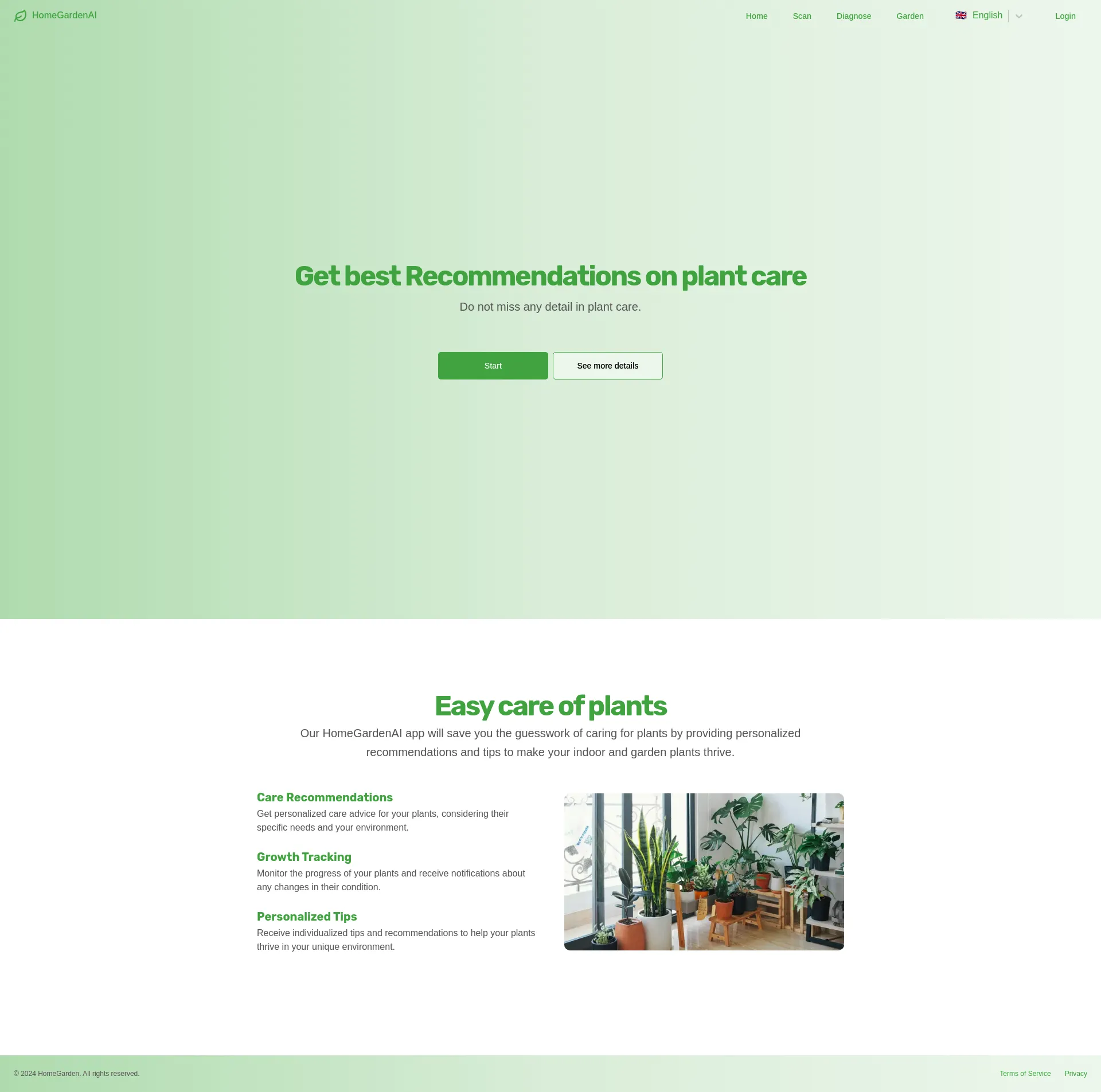Click the Start button
1101x1092 pixels.
point(493,365)
